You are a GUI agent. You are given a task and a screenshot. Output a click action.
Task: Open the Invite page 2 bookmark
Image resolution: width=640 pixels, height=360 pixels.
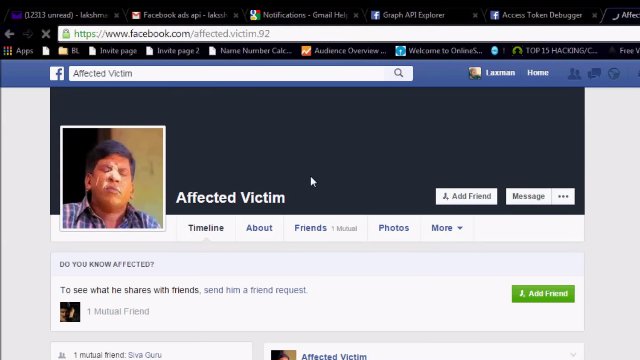click(x=173, y=51)
